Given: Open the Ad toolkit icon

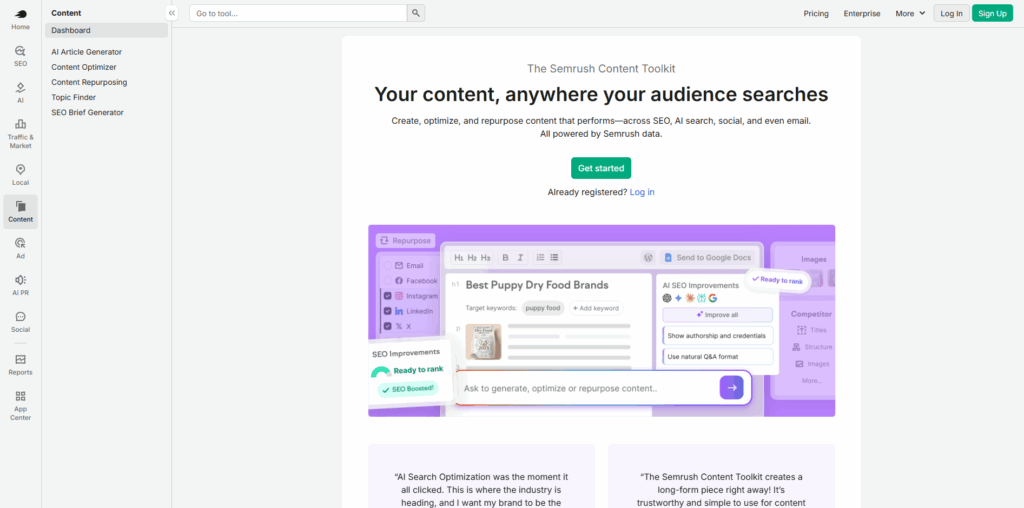Looking at the screenshot, I should coord(20,248).
